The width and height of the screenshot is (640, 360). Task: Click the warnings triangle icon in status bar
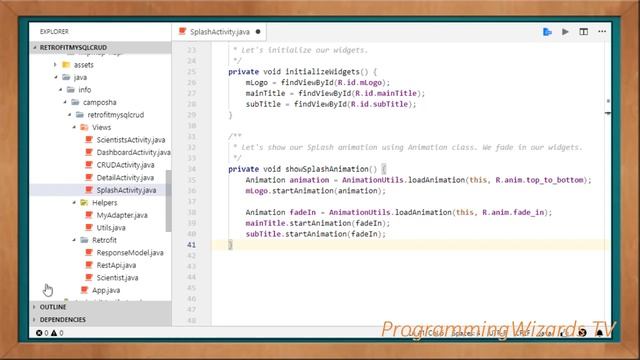click(x=54, y=333)
